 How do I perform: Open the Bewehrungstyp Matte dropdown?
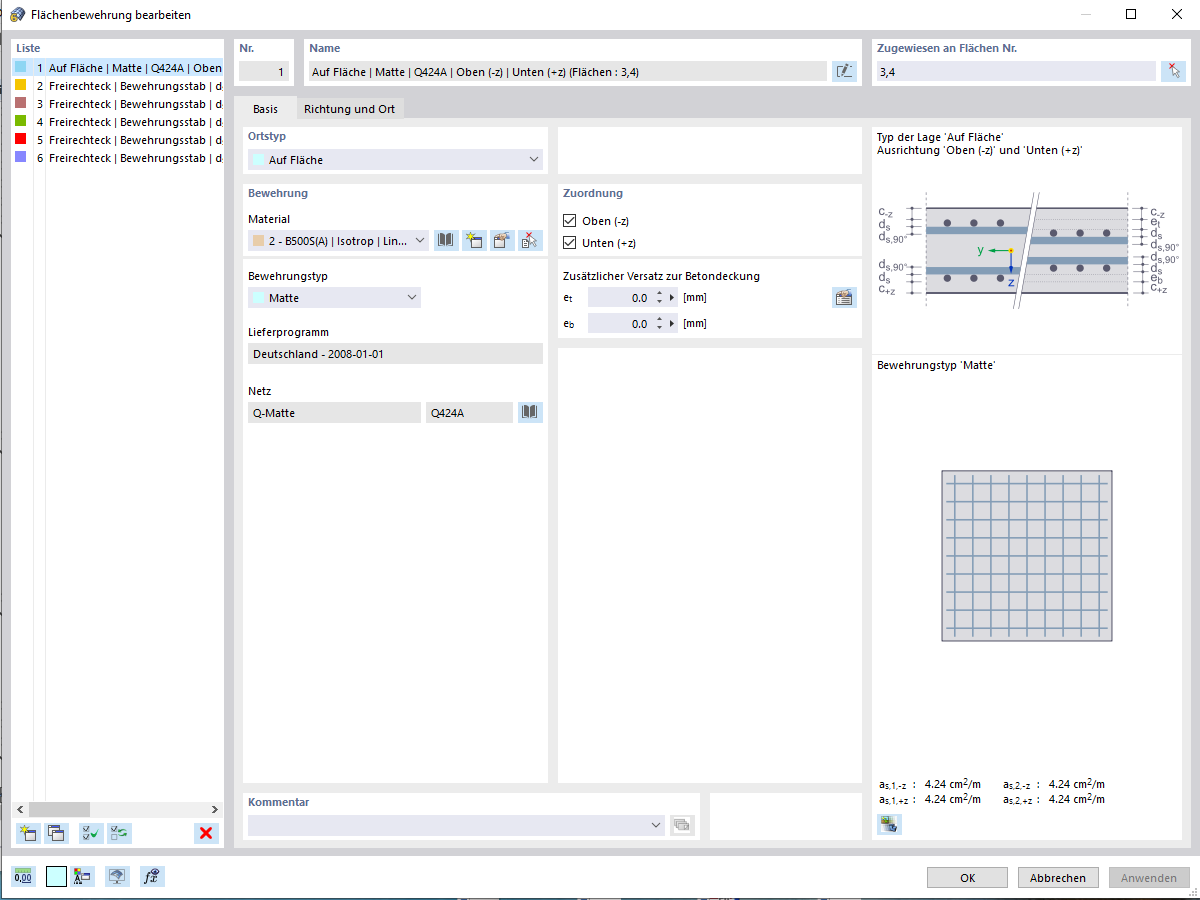coord(334,298)
